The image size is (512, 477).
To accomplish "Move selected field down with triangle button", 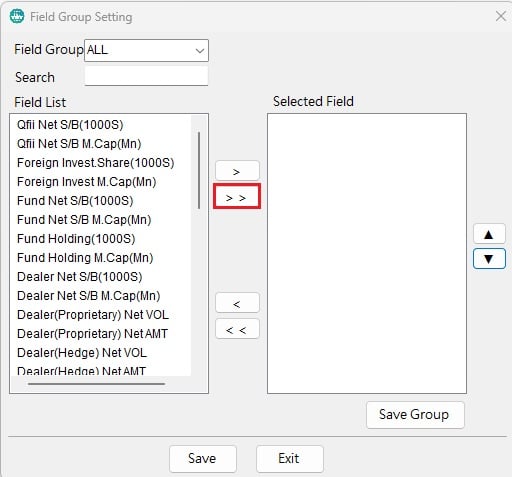I will tap(489, 259).
